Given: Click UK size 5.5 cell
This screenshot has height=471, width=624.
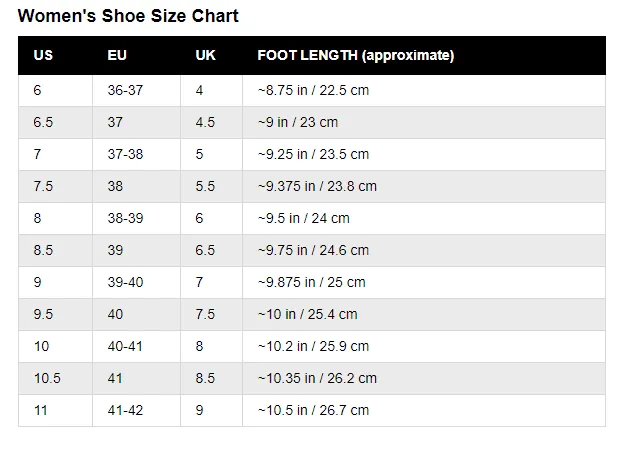Looking at the screenshot, I should (211, 187).
